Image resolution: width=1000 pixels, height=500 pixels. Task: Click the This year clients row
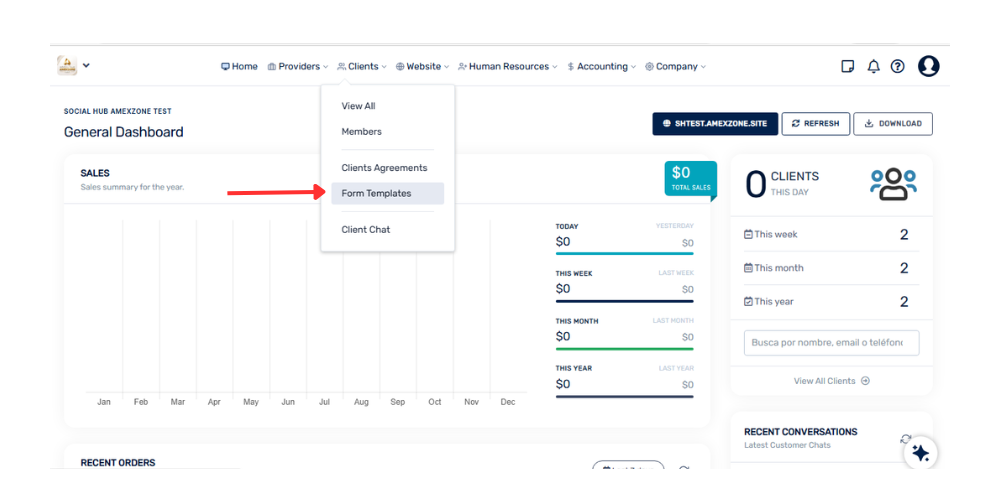tap(831, 302)
